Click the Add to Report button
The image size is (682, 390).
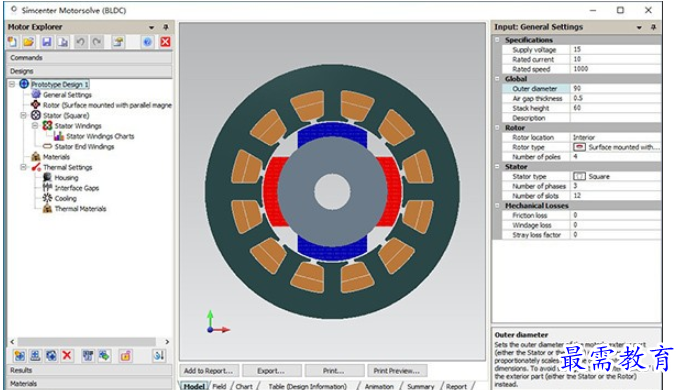pyautogui.click(x=209, y=371)
